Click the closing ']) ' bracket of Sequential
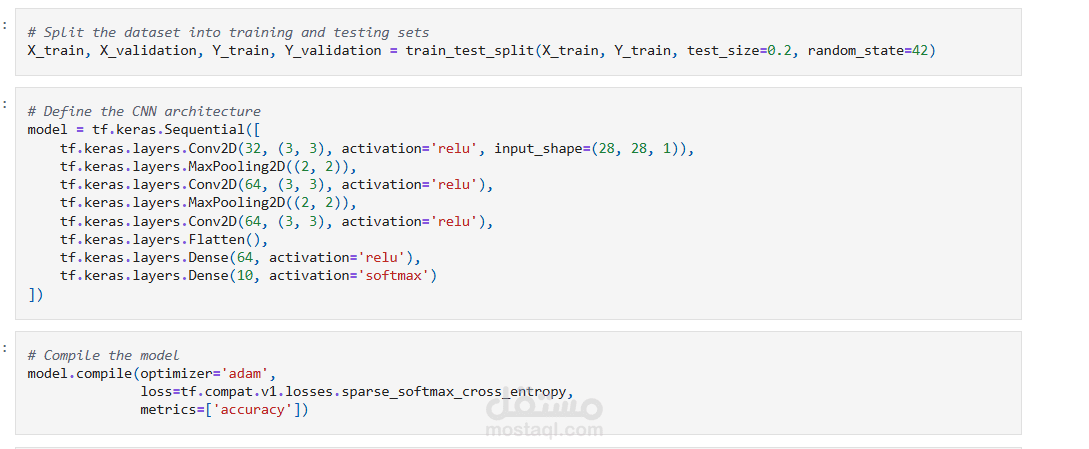1089x449 pixels. coord(35,294)
